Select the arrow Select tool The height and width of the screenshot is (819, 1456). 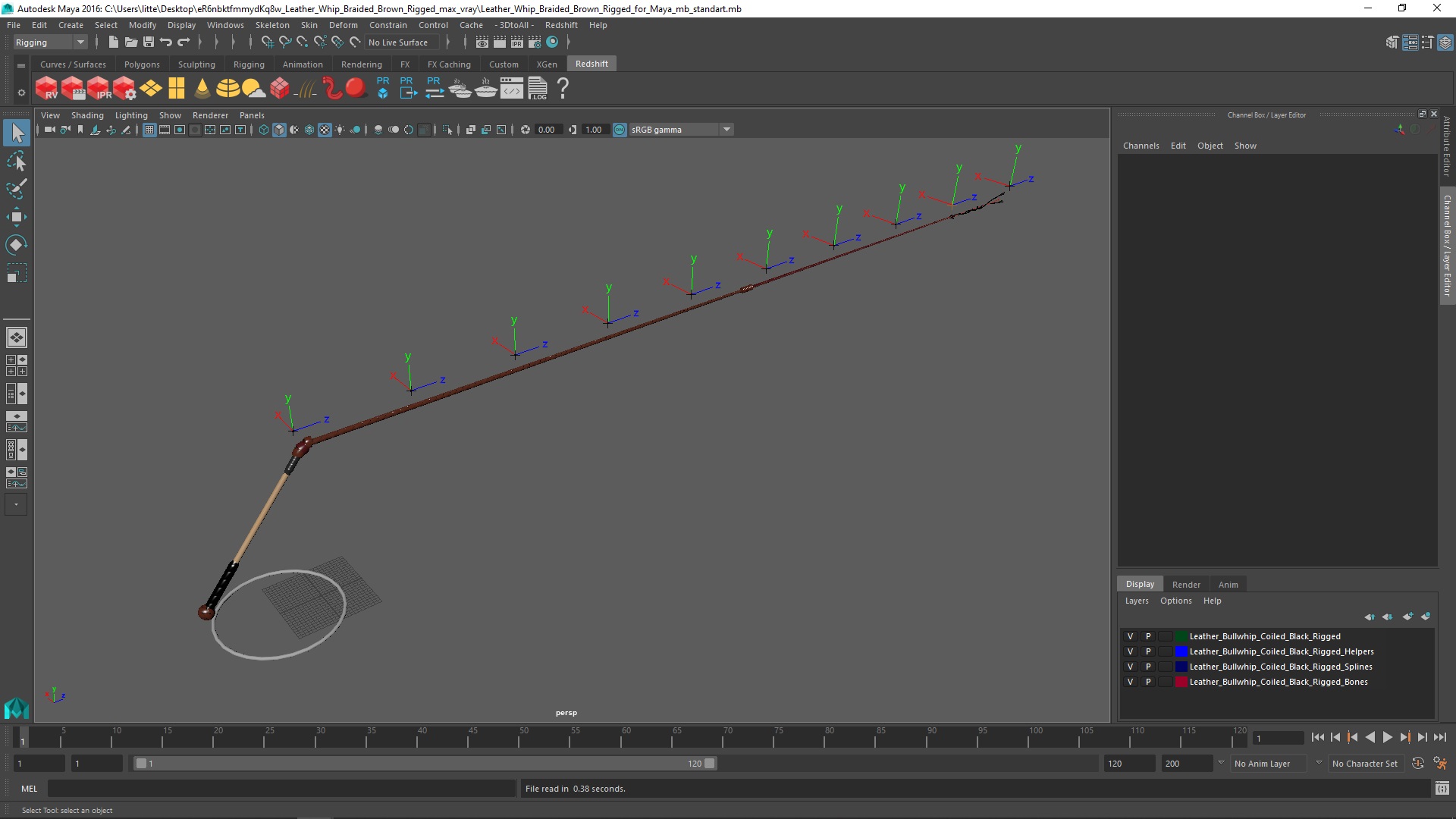coord(17,133)
